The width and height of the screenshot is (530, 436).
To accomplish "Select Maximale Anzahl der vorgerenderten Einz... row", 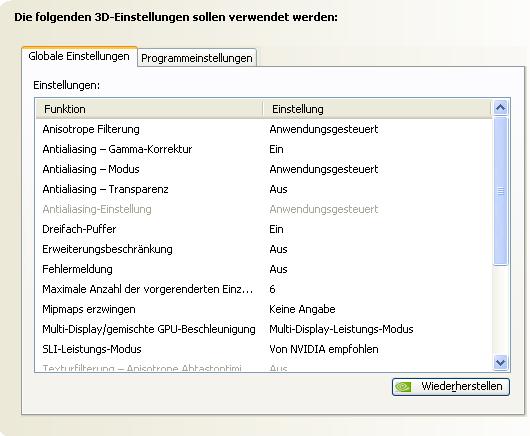I will [264, 289].
